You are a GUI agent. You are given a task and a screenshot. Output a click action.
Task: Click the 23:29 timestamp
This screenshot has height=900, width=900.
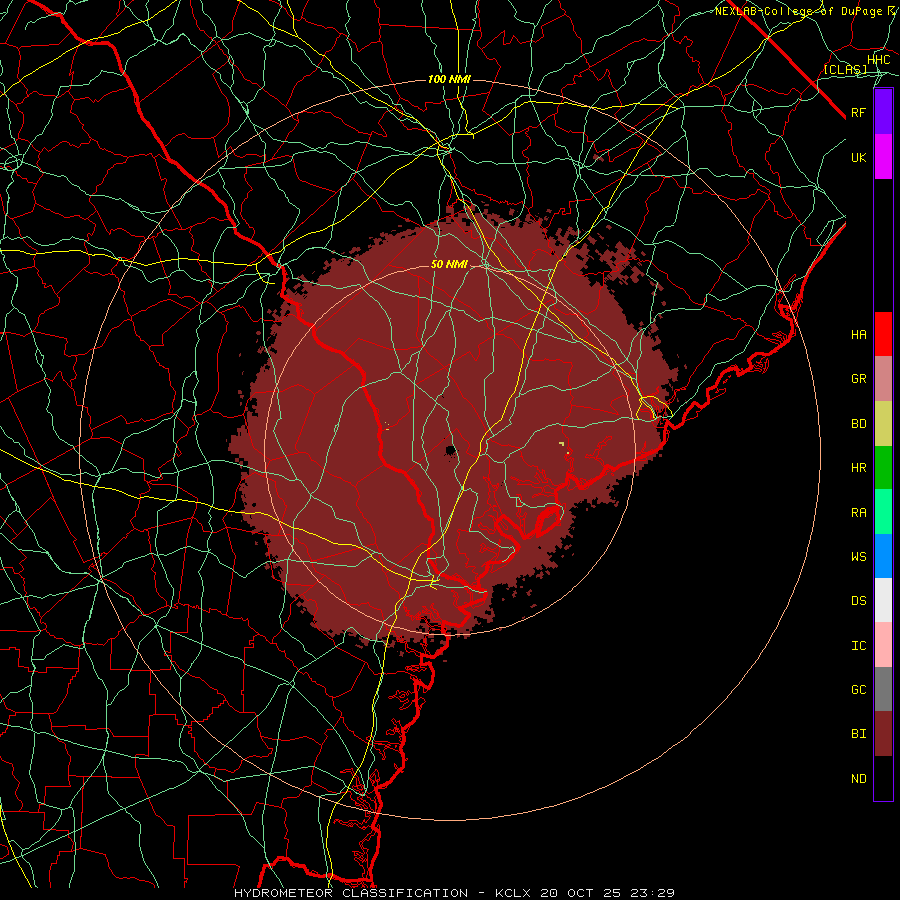click(652, 893)
